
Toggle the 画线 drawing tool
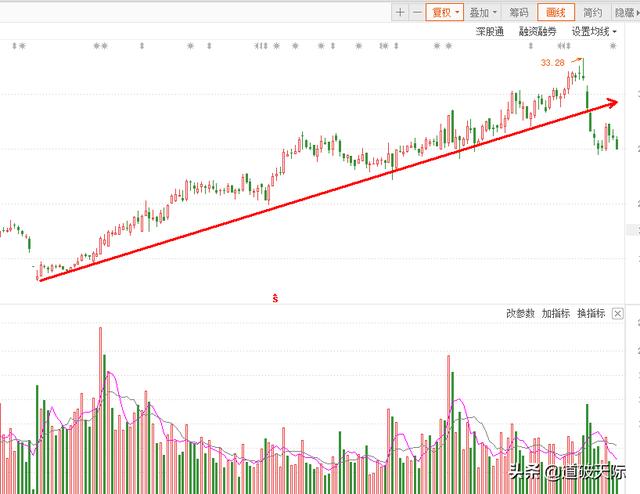click(556, 13)
